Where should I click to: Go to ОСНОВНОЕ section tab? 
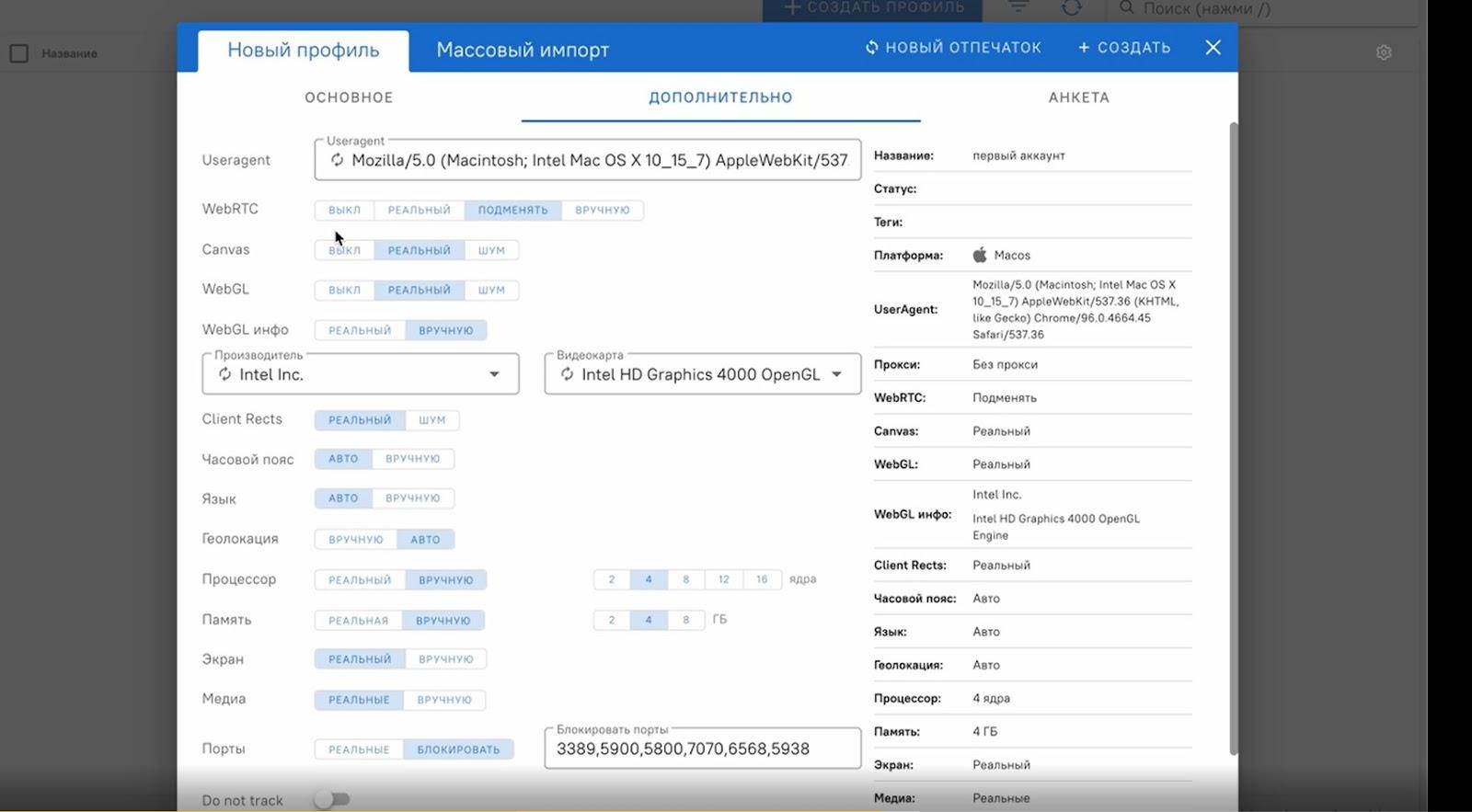tap(349, 97)
